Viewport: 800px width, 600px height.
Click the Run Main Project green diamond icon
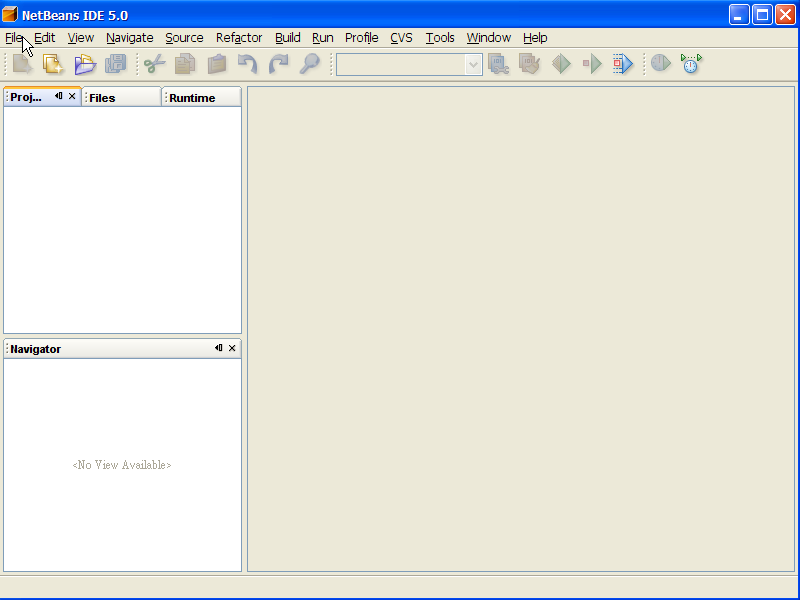pyautogui.click(x=561, y=64)
